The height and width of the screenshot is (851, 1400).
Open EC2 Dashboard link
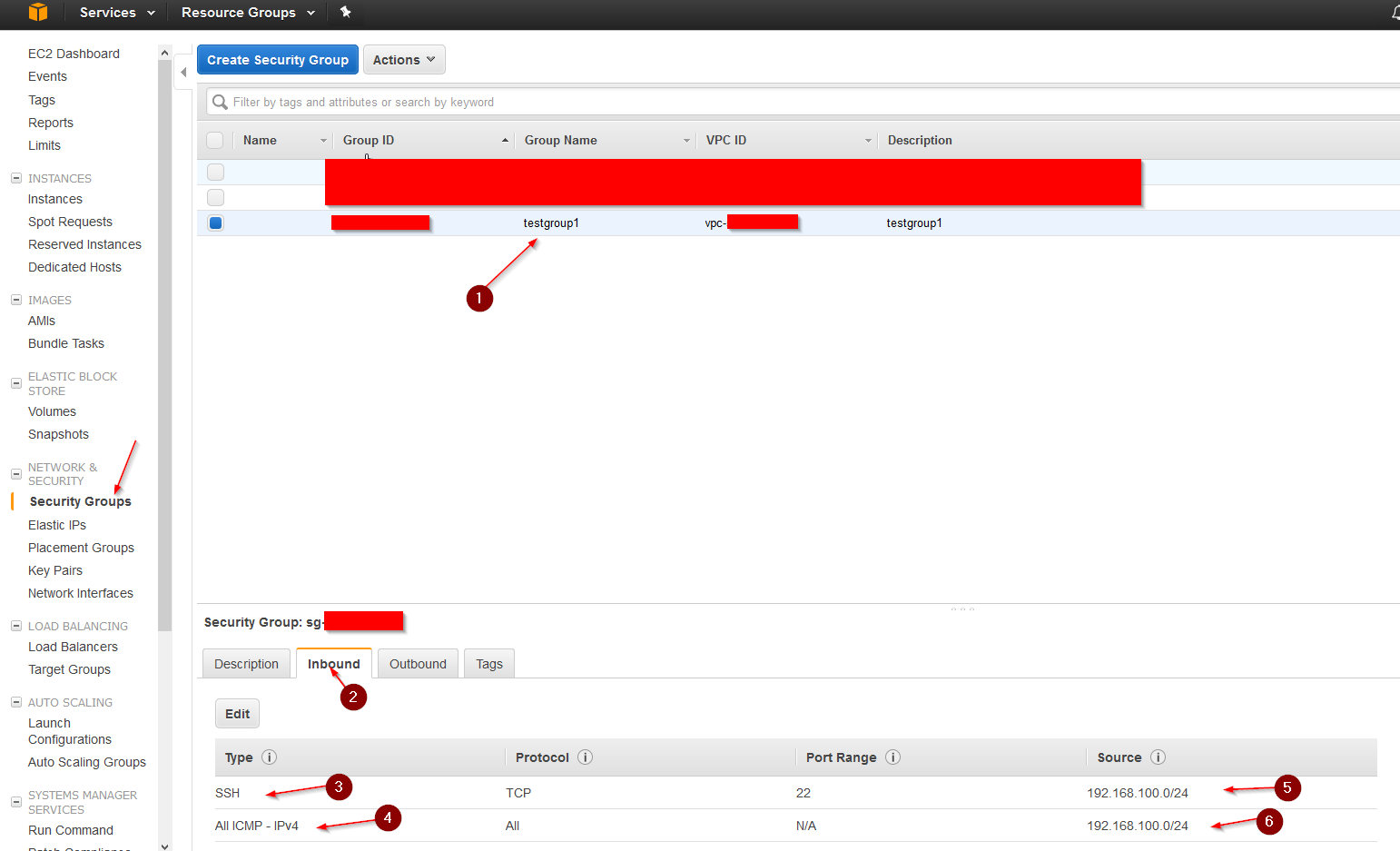[74, 54]
